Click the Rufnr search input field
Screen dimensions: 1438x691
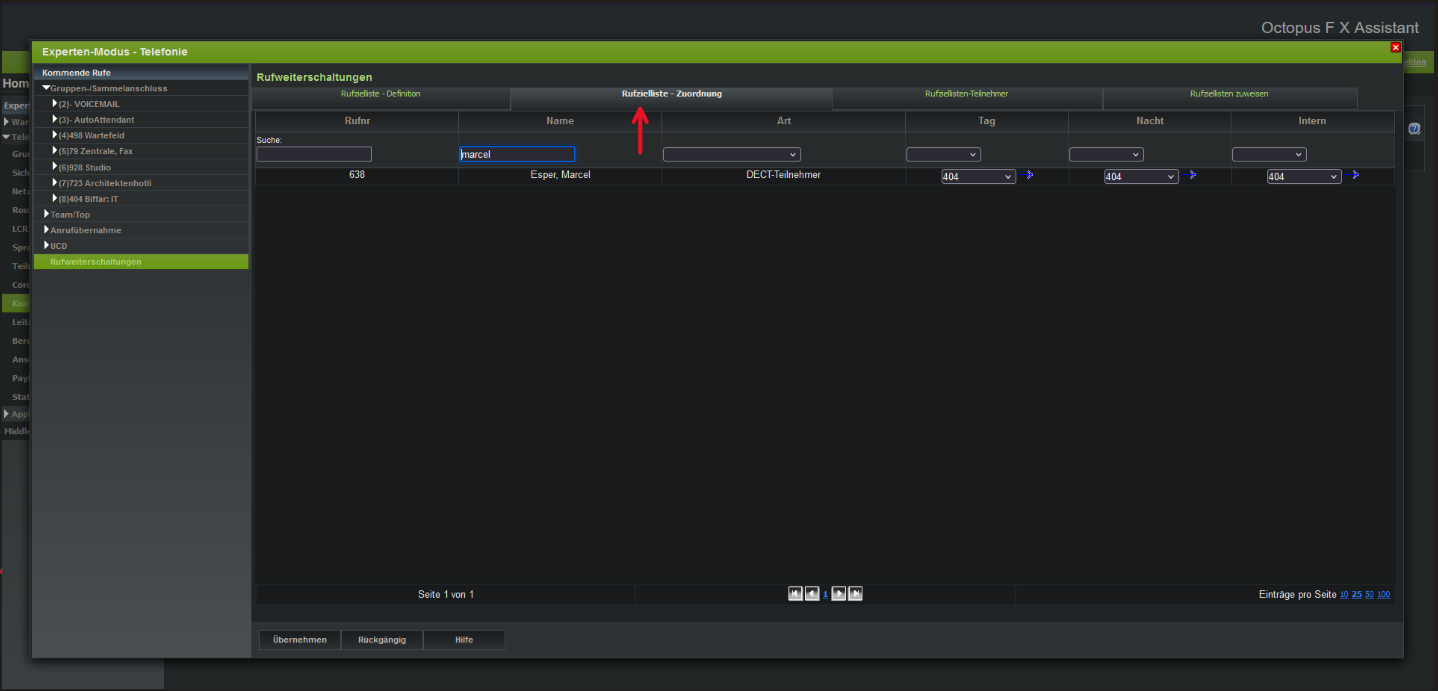(x=314, y=155)
